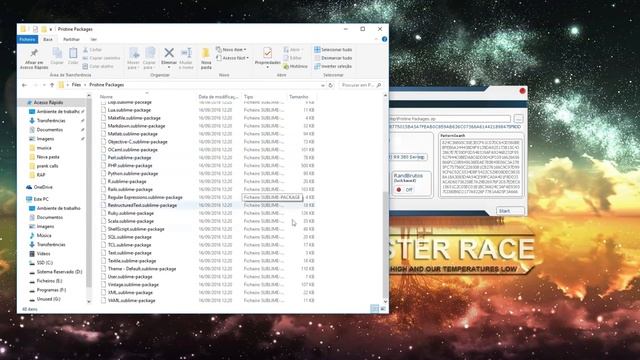The height and width of the screenshot is (360, 640).
Task: Click the PatternSearch hex text area
Action: click(x=481, y=167)
